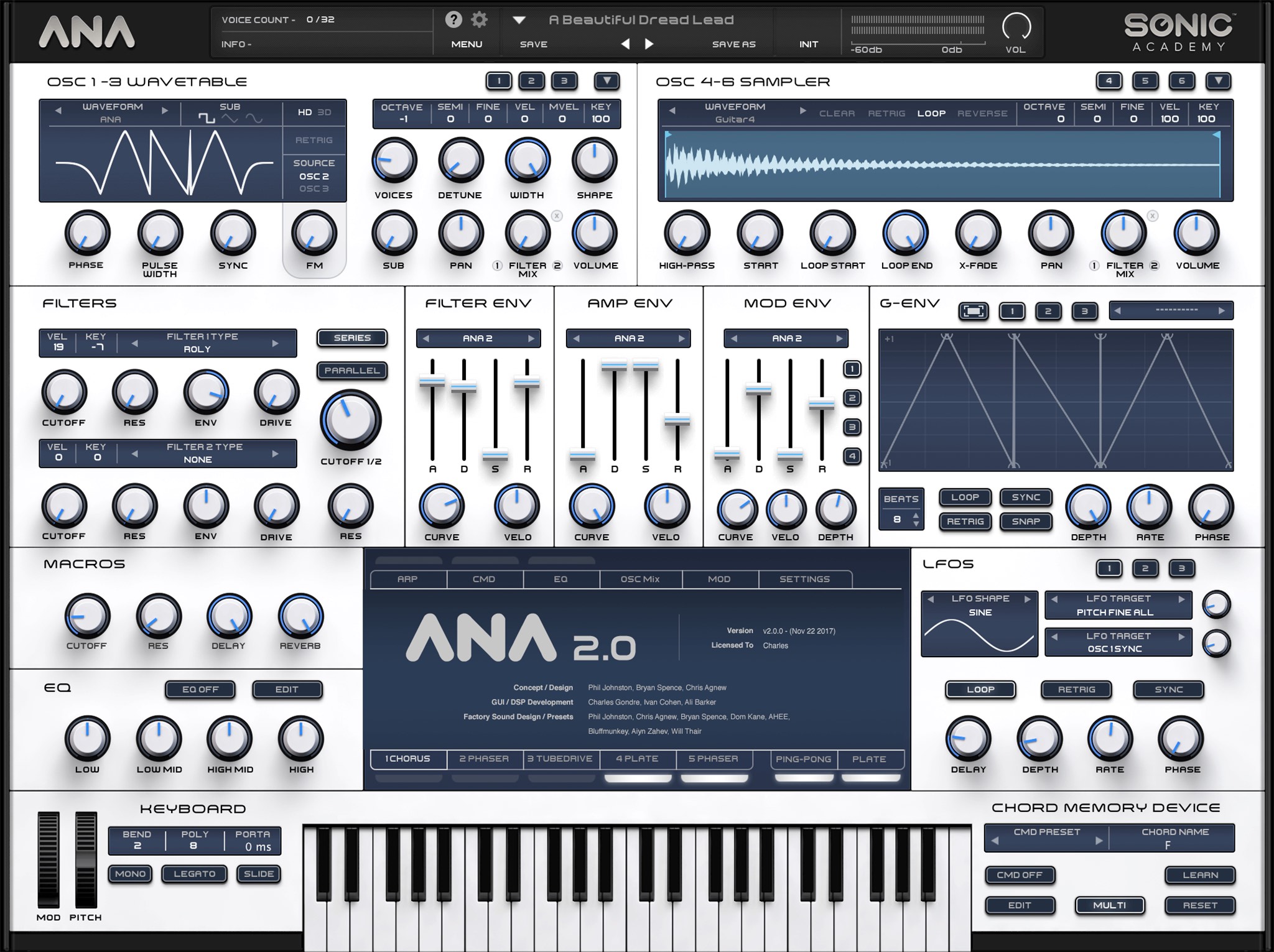This screenshot has width=1274, height=952.
Task: Click the next preset arrow
Action: (649, 44)
